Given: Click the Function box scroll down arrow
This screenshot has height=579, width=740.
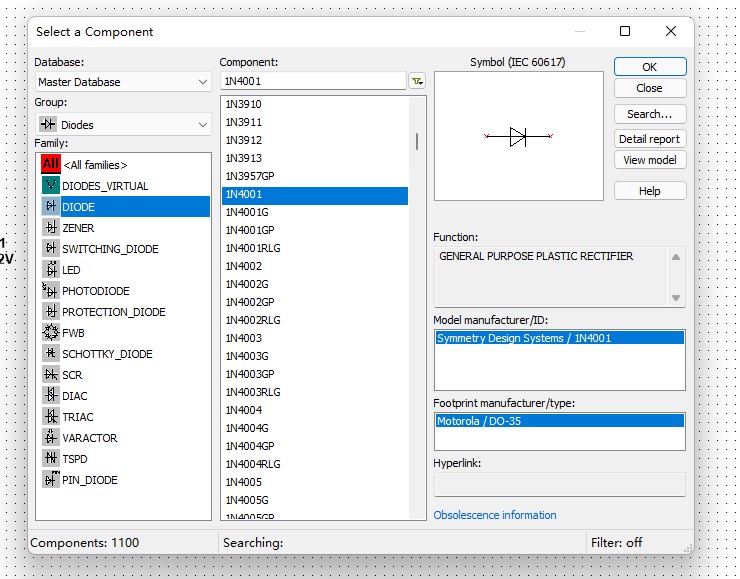Looking at the screenshot, I should point(676,298).
